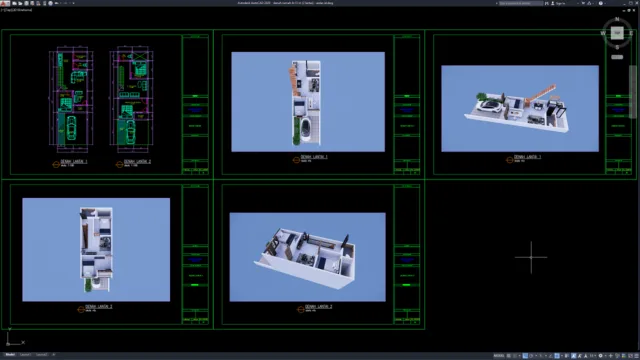Switch to the Layout1 tab
The width and height of the screenshot is (640, 360).
[x=25, y=355]
